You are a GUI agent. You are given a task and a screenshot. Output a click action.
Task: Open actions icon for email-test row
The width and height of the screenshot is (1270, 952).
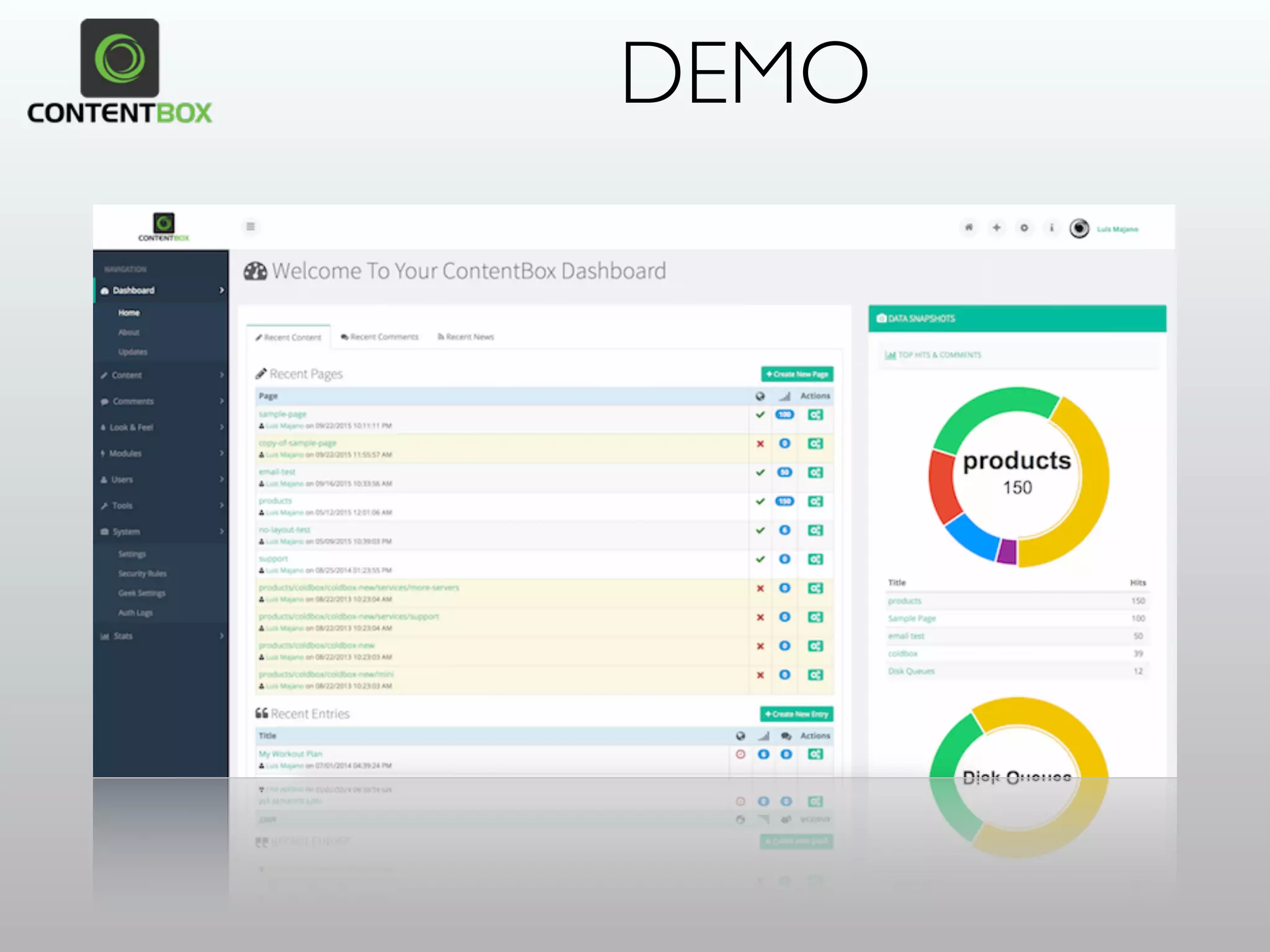click(815, 473)
